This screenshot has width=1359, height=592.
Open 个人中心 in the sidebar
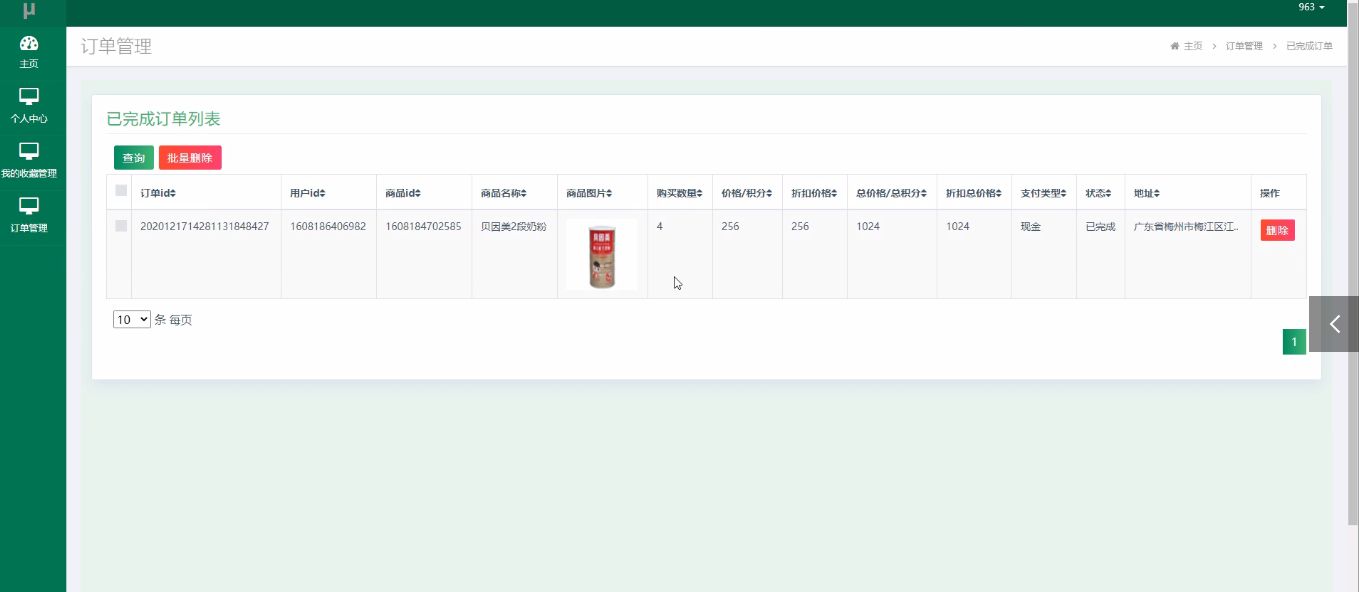[x=29, y=107]
